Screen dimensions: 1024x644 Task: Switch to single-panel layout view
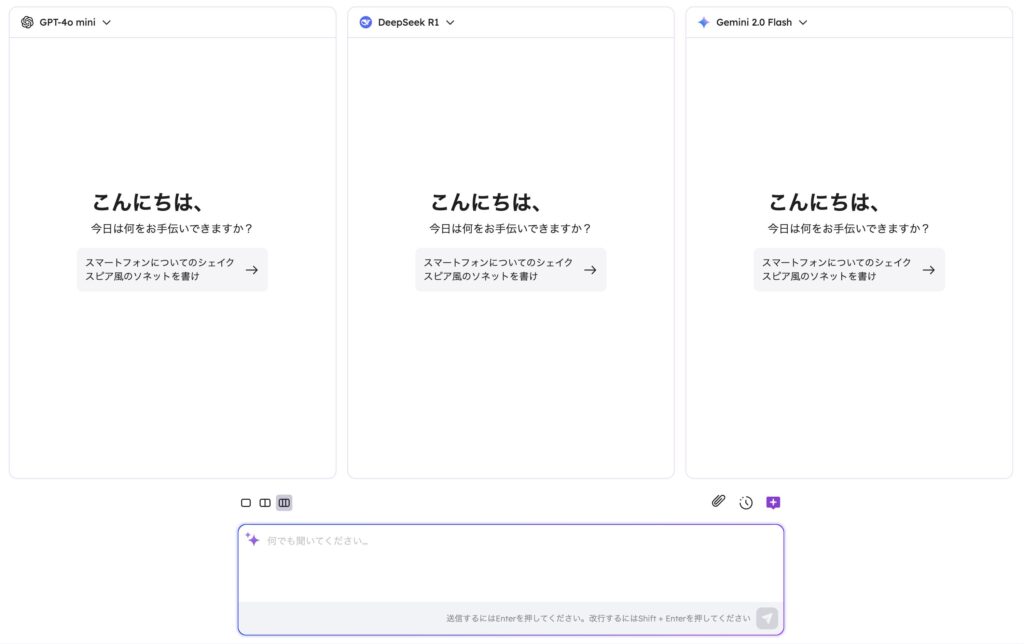[x=246, y=503]
